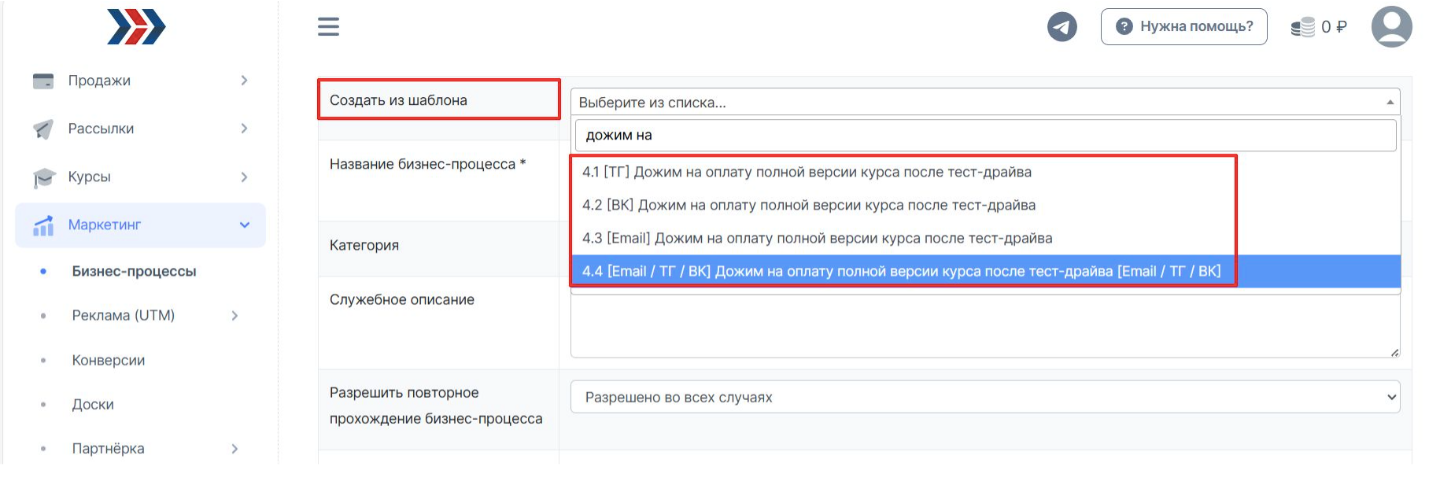Viewport: 1439px width, 504px height.
Task: Select the 4.1 [ТГ] Дожим template
Action: (806, 172)
